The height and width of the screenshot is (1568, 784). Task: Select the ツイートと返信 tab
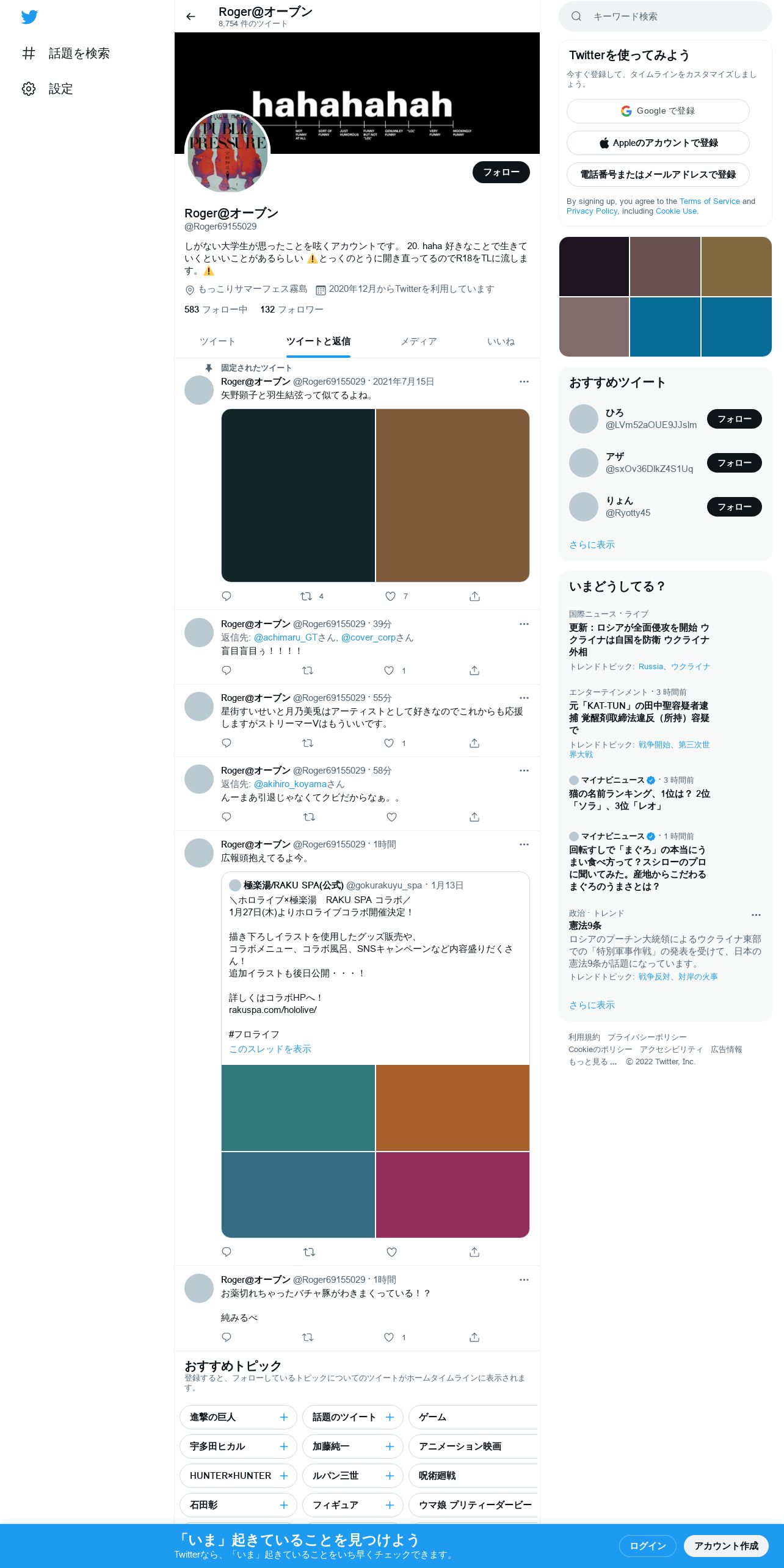point(318,341)
